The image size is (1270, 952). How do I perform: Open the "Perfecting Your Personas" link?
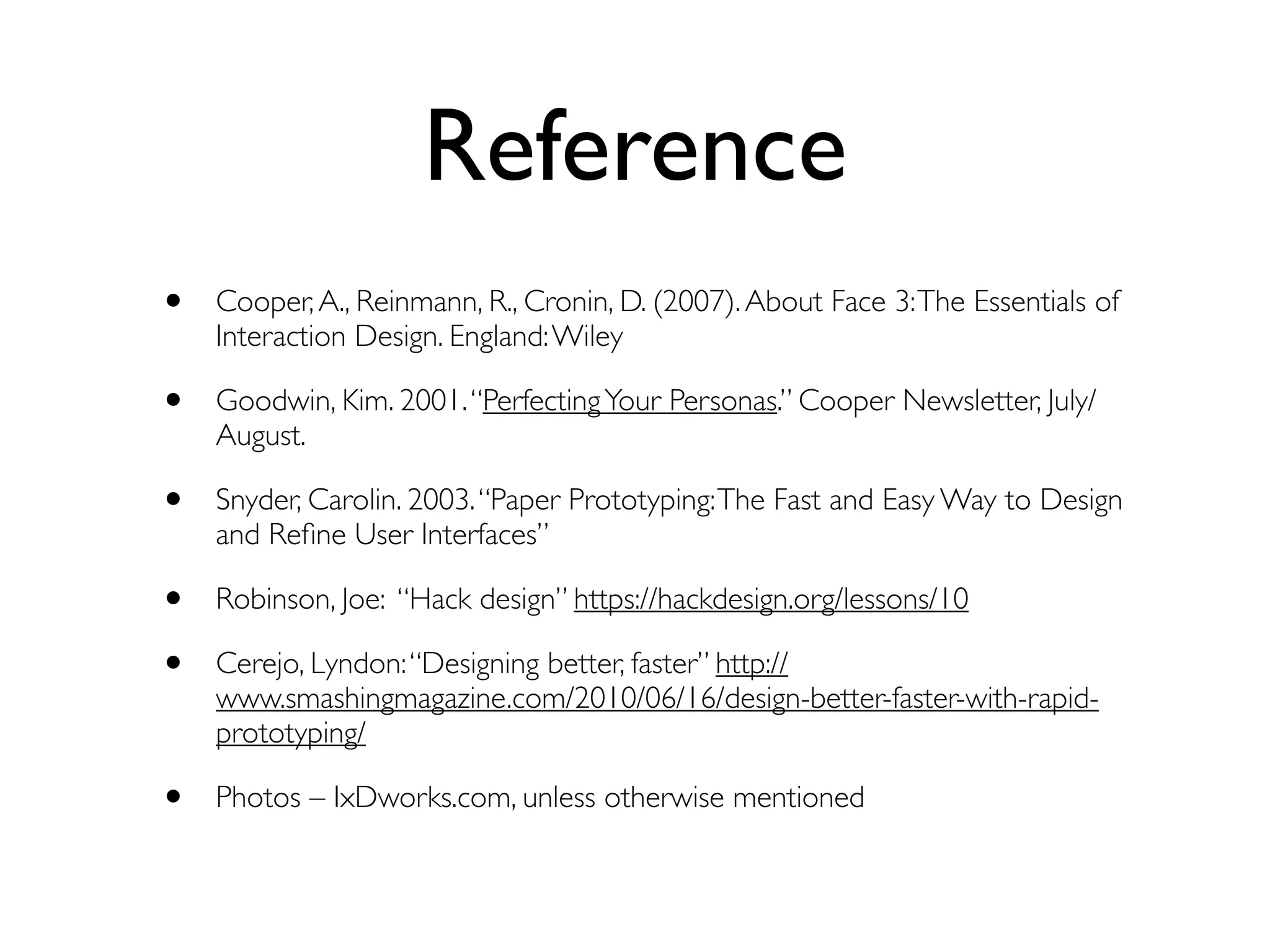tap(629, 401)
